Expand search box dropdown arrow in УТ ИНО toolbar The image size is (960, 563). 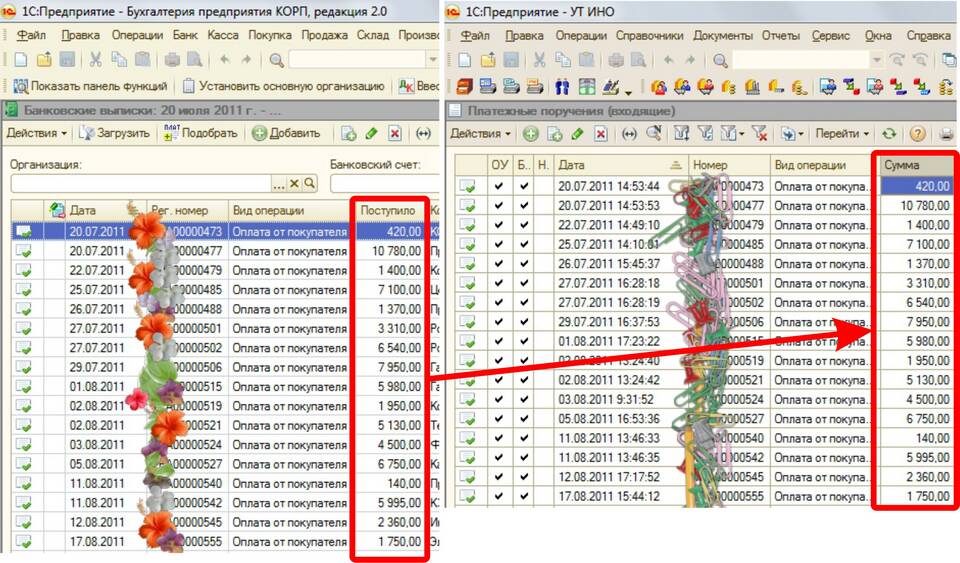click(876, 60)
